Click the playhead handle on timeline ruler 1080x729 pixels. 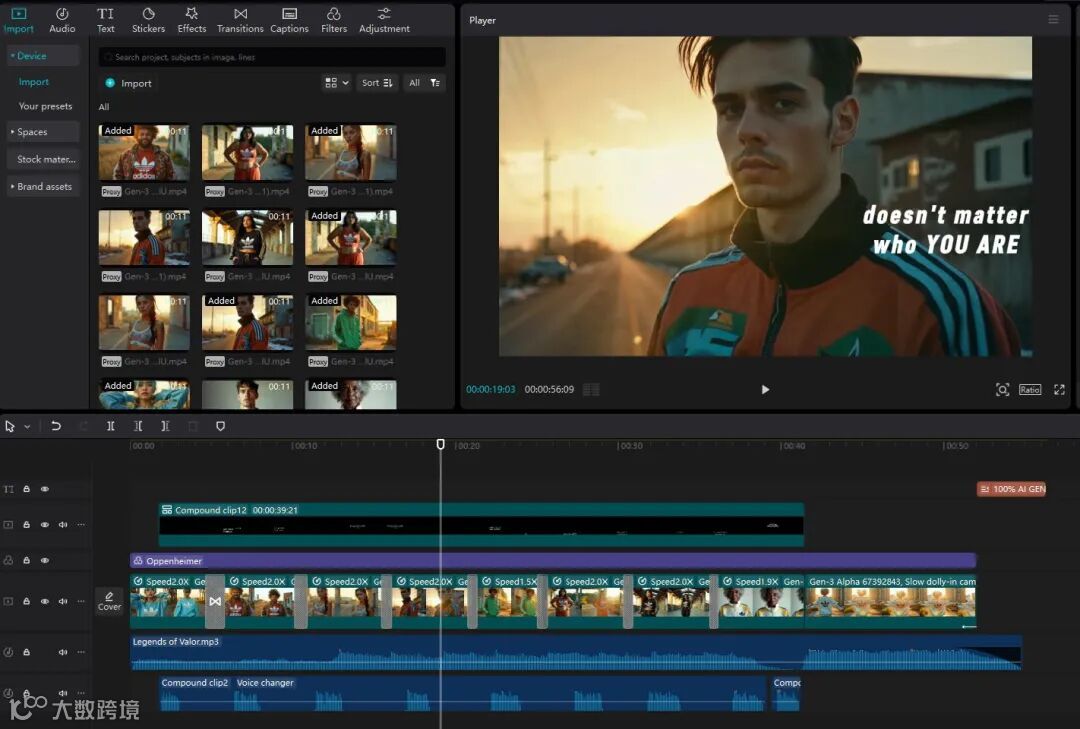[x=440, y=444]
